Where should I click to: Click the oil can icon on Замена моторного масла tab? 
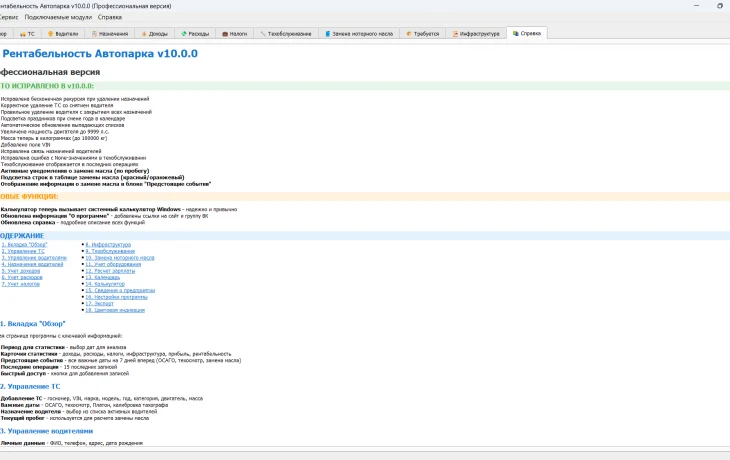click(327, 34)
